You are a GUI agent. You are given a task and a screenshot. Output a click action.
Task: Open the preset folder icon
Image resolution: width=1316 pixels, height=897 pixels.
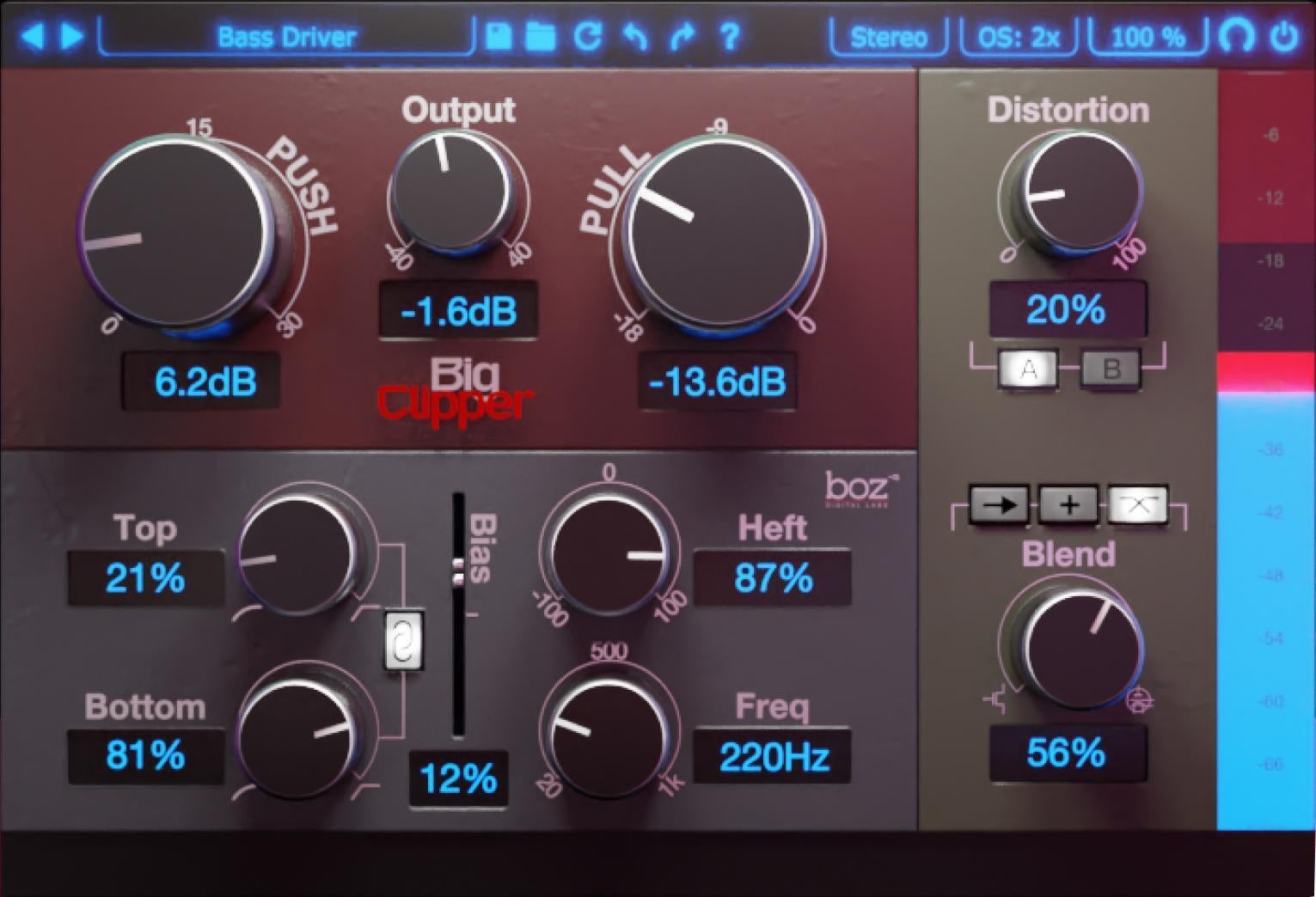(x=541, y=37)
